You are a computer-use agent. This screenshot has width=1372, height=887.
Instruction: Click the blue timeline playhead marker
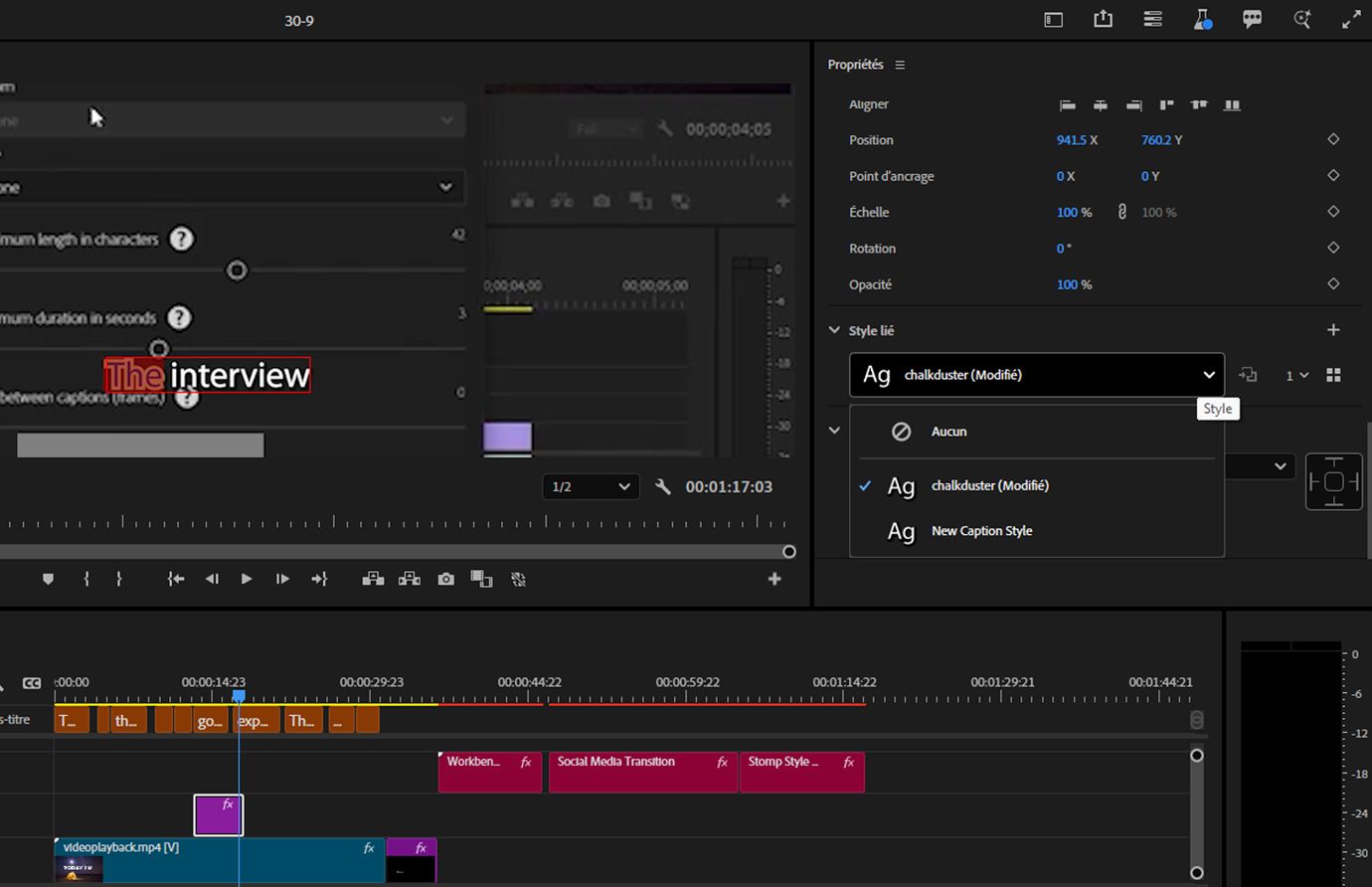coord(239,696)
